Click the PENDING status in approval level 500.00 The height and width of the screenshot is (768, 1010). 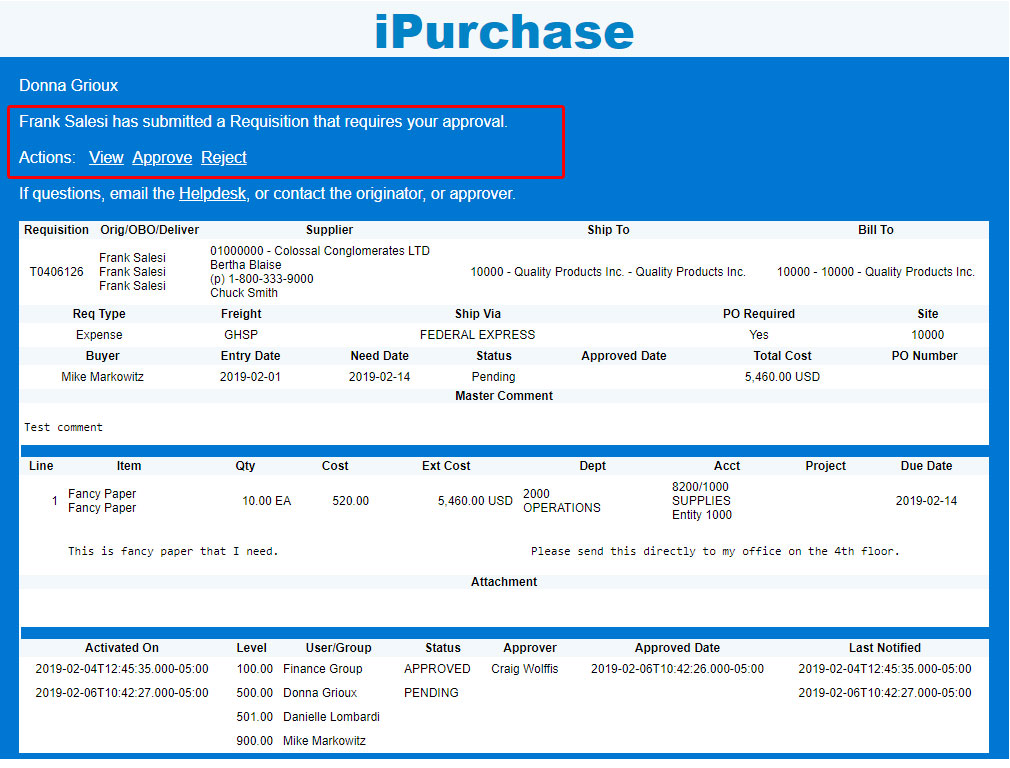point(431,693)
